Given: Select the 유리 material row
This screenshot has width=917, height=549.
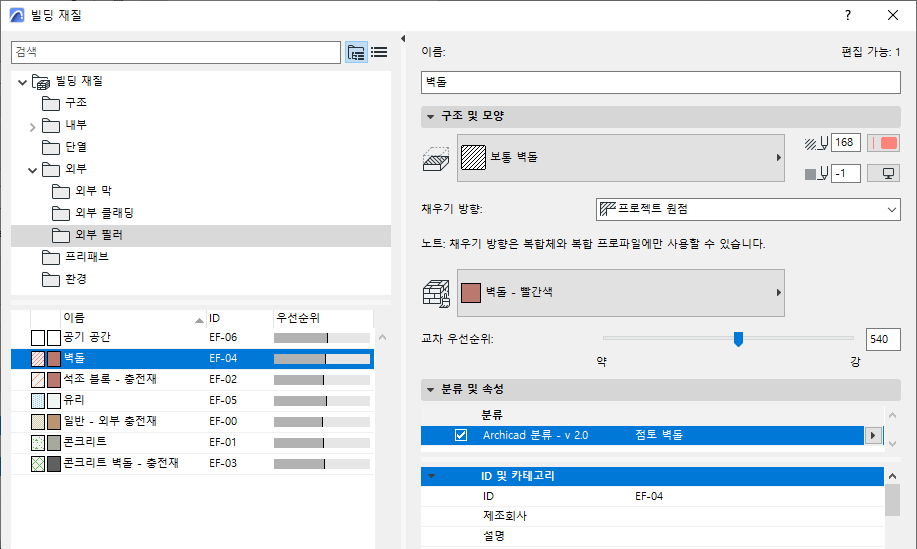Looking at the screenshot, I should pyautogui.click(x=192, y=401).
